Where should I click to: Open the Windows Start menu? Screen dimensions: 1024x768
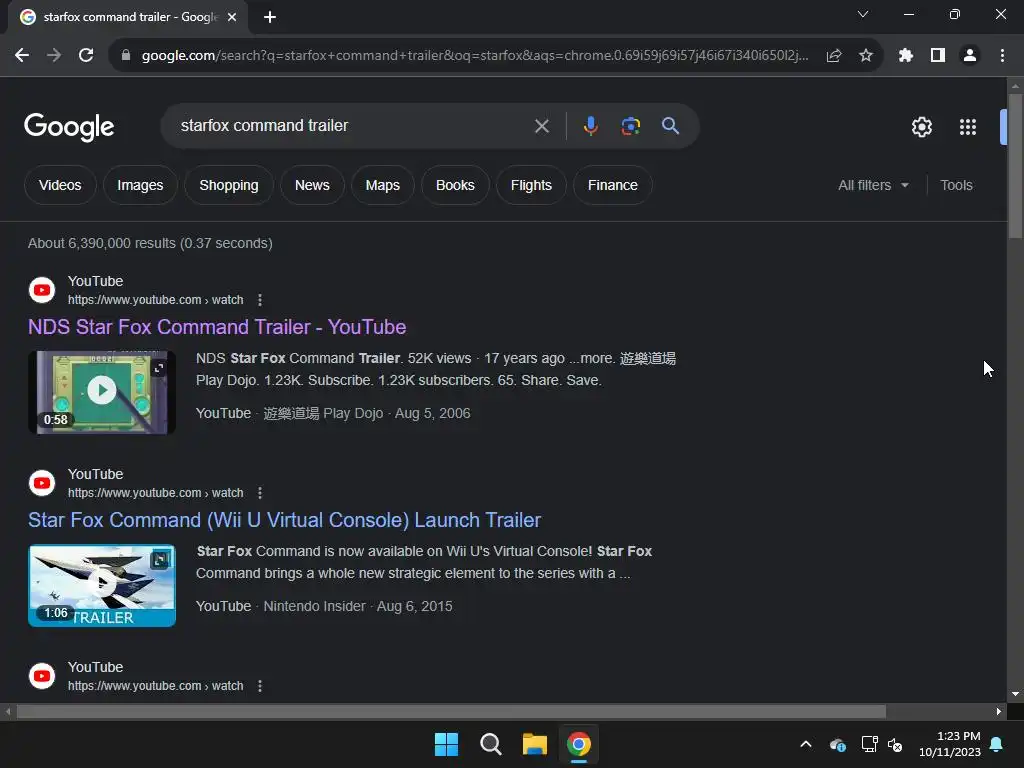click(447, 744)
